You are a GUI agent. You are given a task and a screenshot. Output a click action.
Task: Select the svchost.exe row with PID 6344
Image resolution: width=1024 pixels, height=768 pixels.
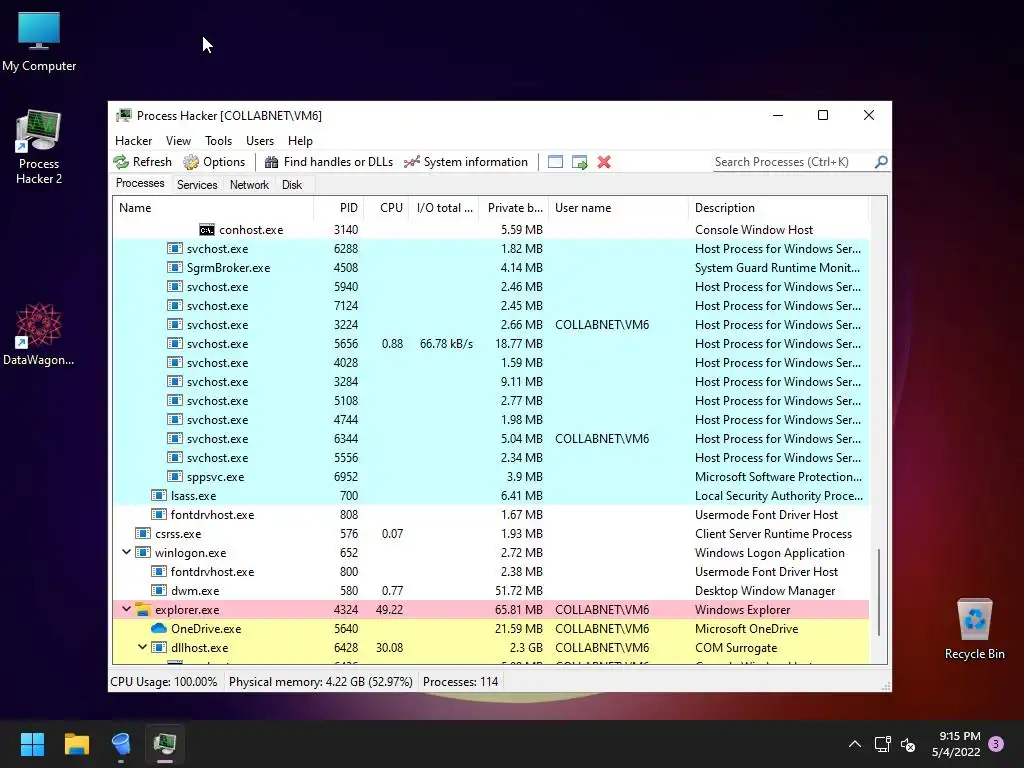click(491, 439)
